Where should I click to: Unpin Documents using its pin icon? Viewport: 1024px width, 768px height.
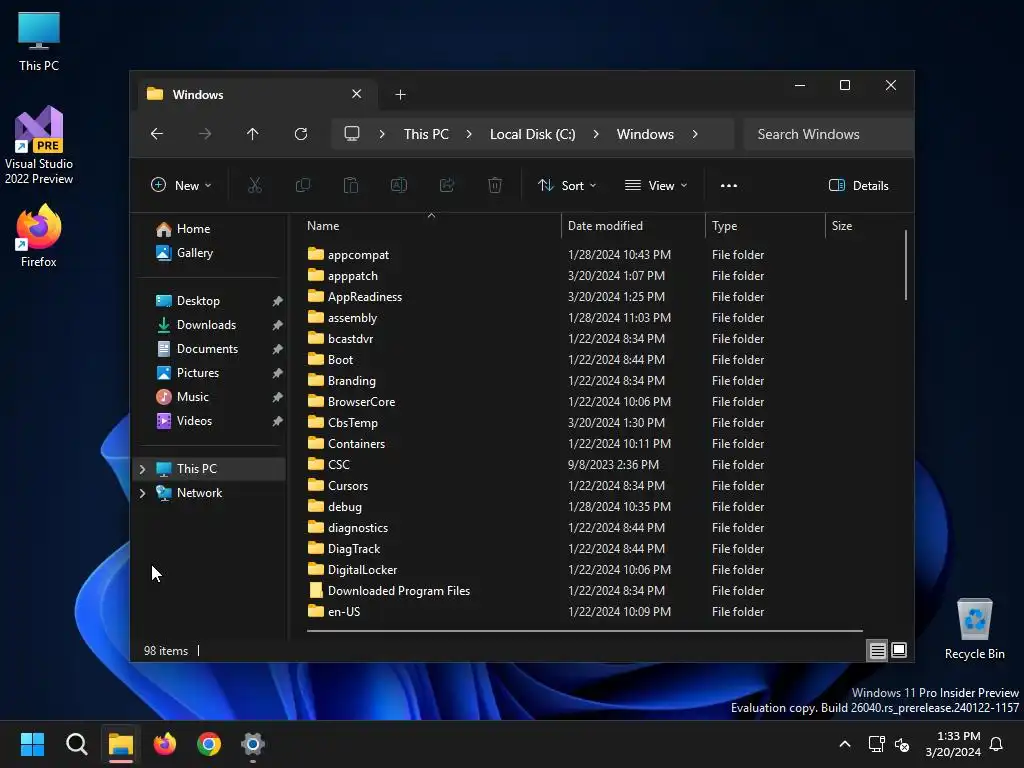coord(278,349)
